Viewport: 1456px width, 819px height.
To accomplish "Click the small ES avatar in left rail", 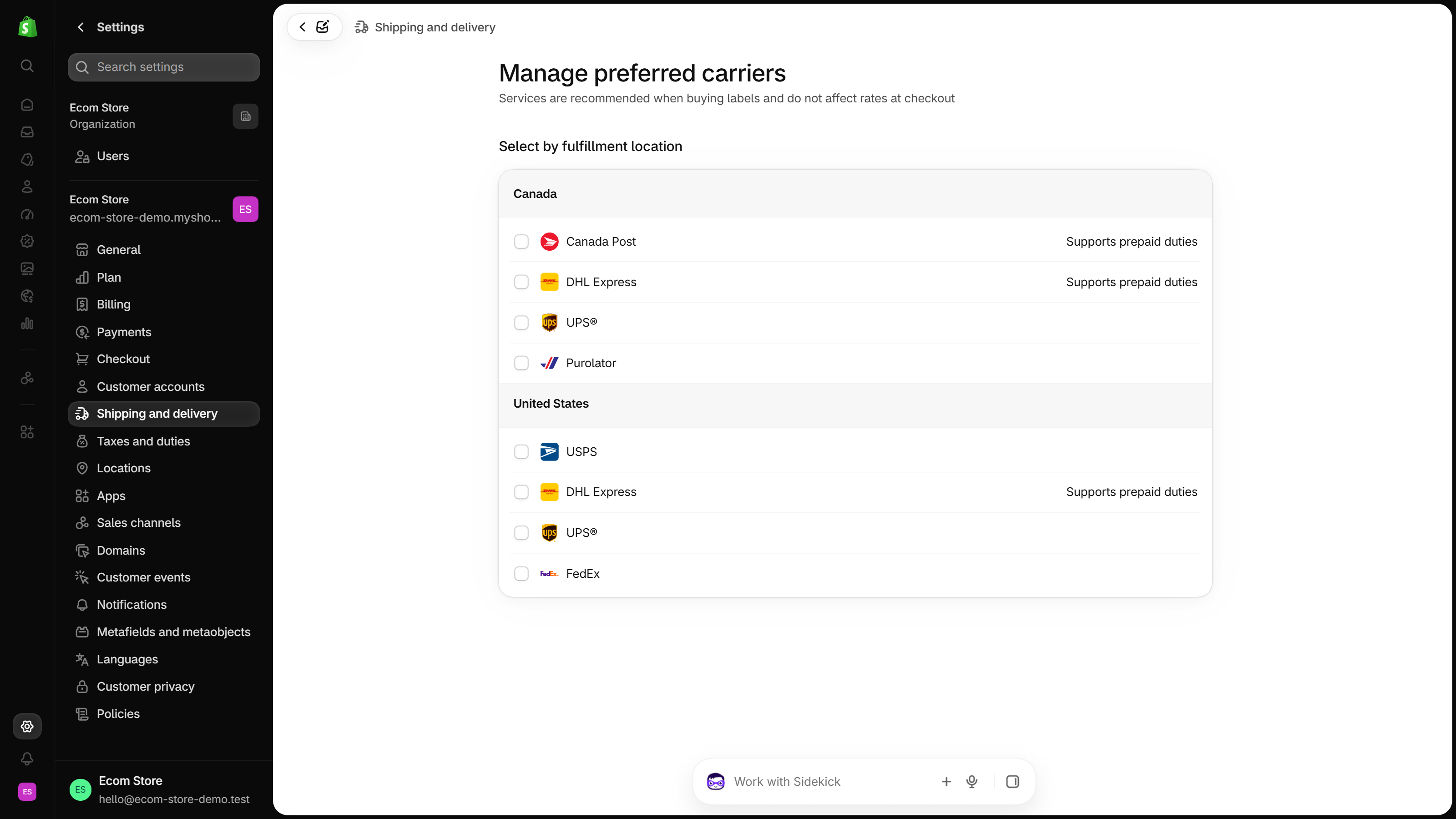I will click(27, 792).
